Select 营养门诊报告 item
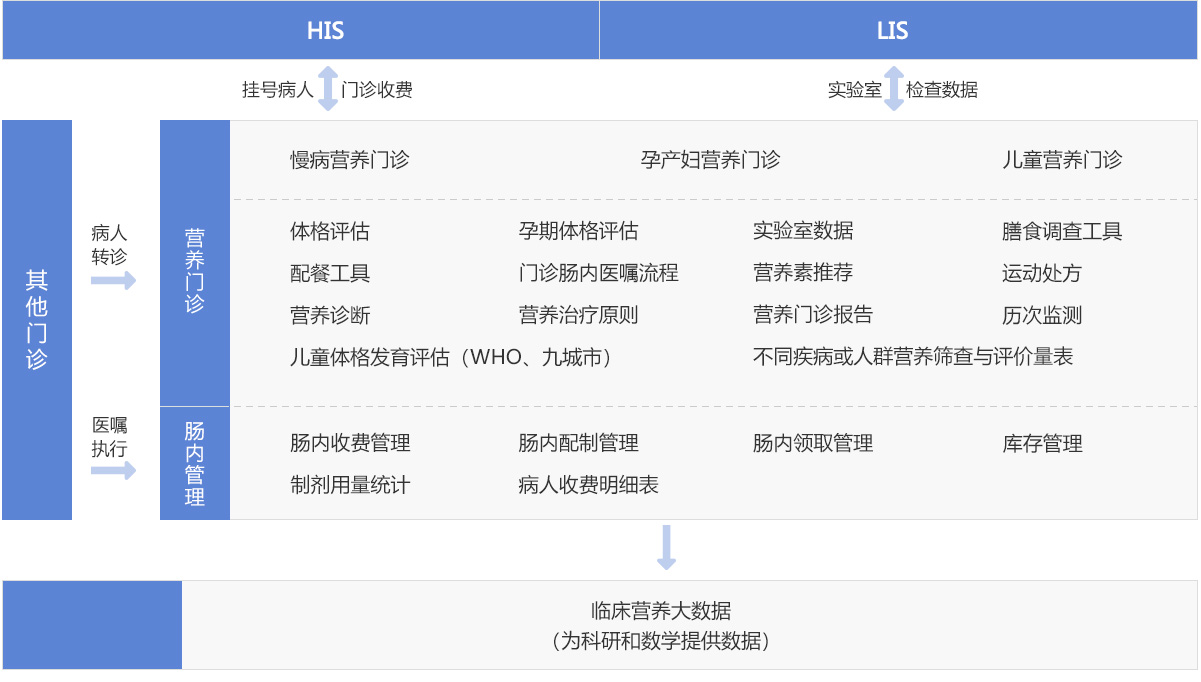The height and width of the screenshot is (682, 1201). 813,315
